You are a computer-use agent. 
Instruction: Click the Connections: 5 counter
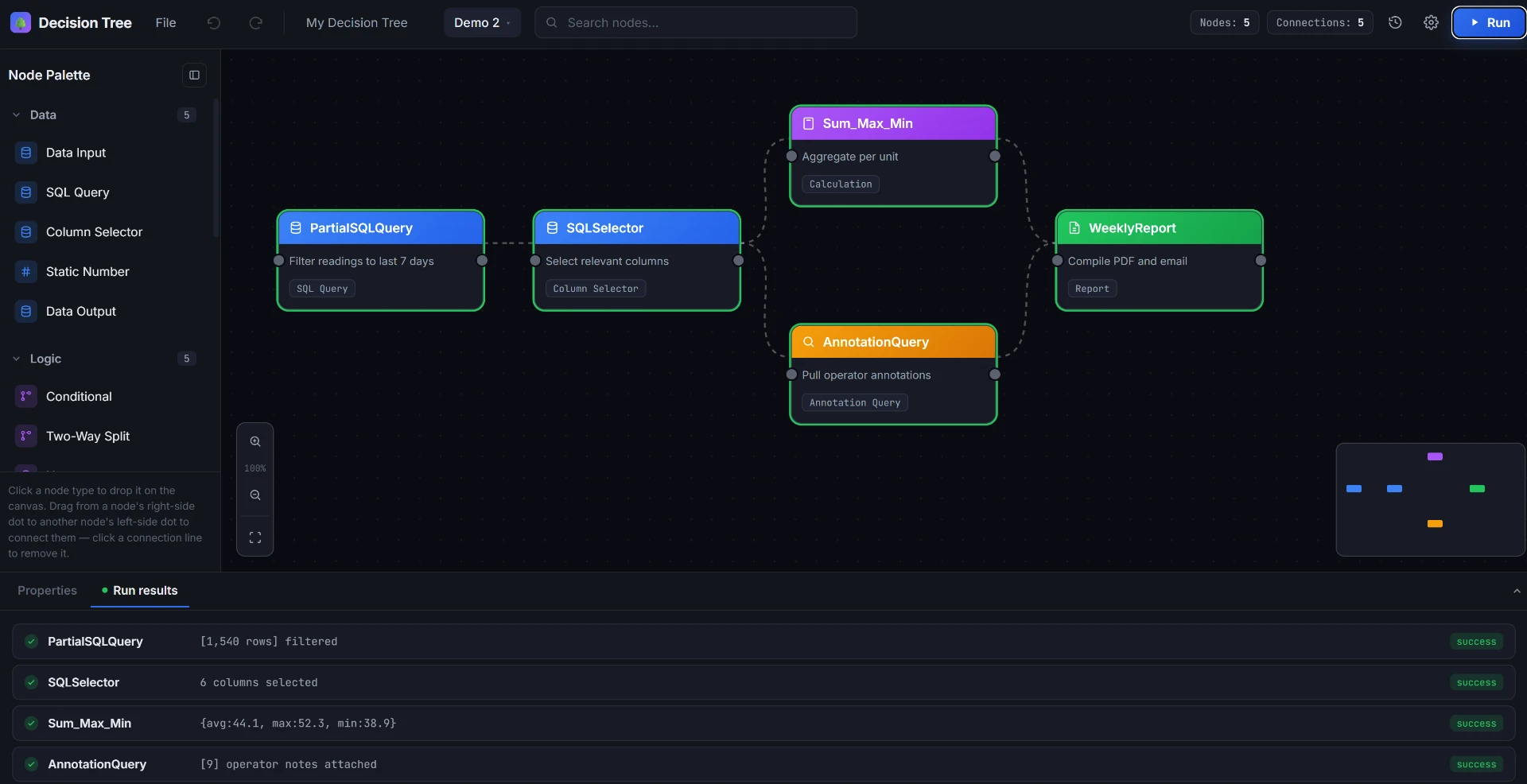[x=1319, y=22]
